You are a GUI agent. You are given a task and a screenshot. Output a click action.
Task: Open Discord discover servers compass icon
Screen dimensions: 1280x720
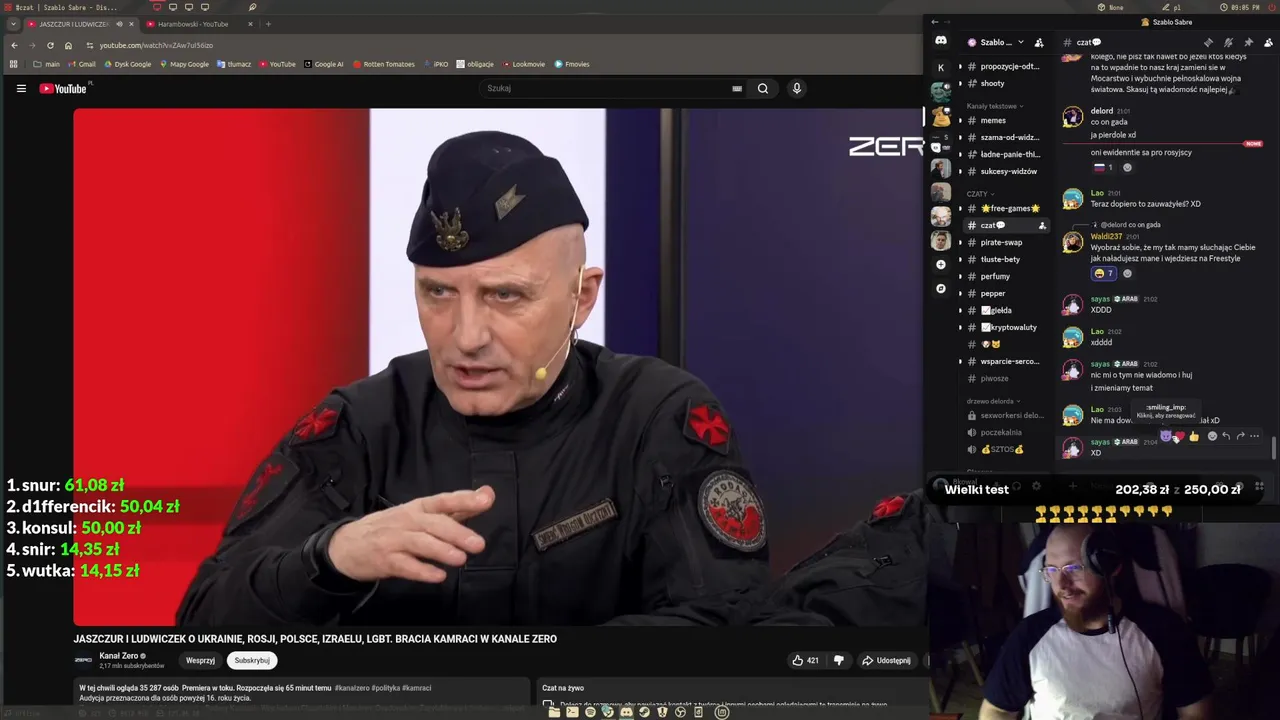[940, 288]
